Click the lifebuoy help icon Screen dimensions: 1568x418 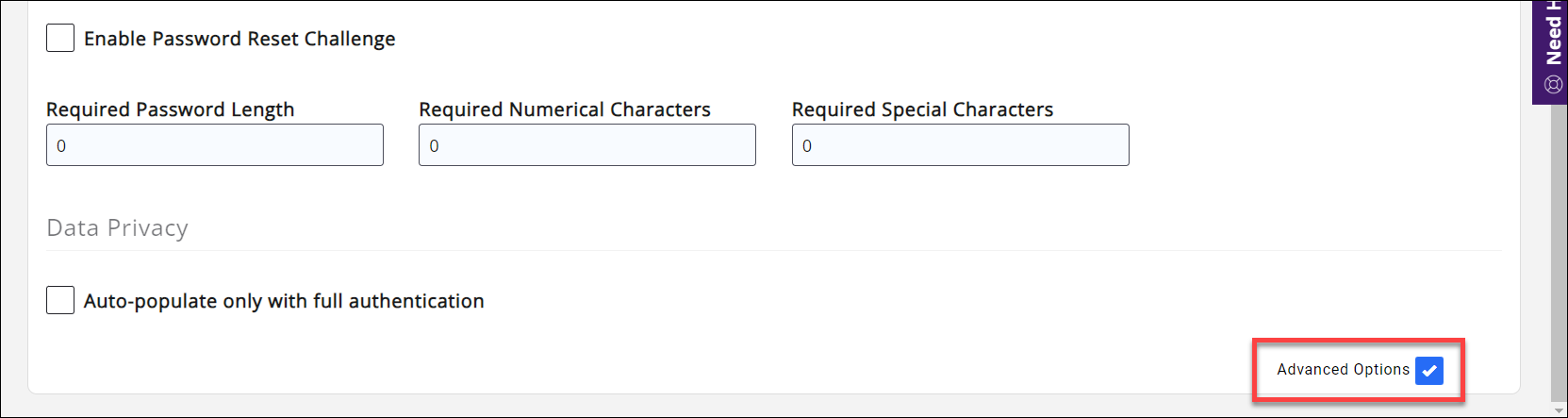(x=1553, y=85)
